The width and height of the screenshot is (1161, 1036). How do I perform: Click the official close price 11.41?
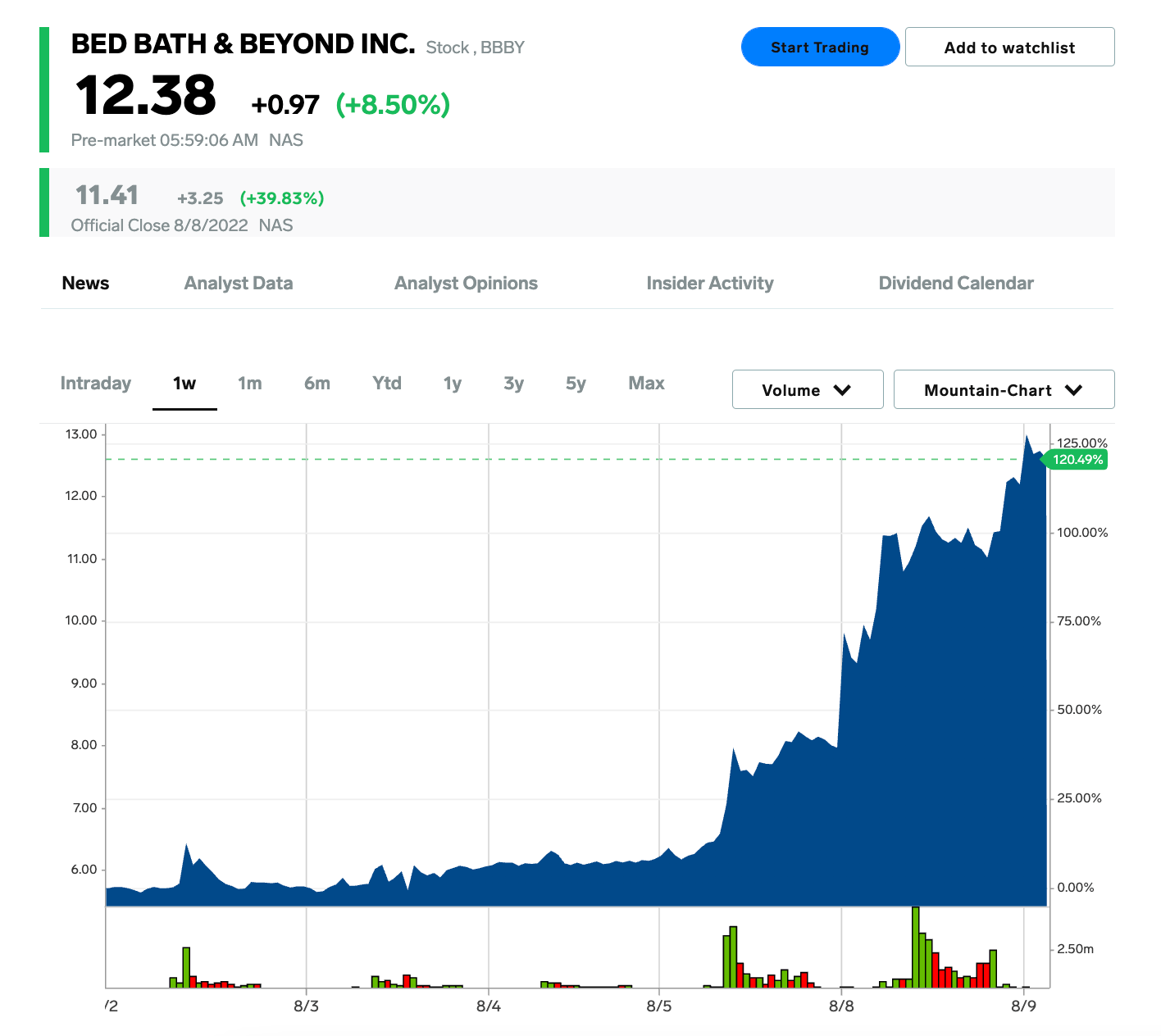107,195
